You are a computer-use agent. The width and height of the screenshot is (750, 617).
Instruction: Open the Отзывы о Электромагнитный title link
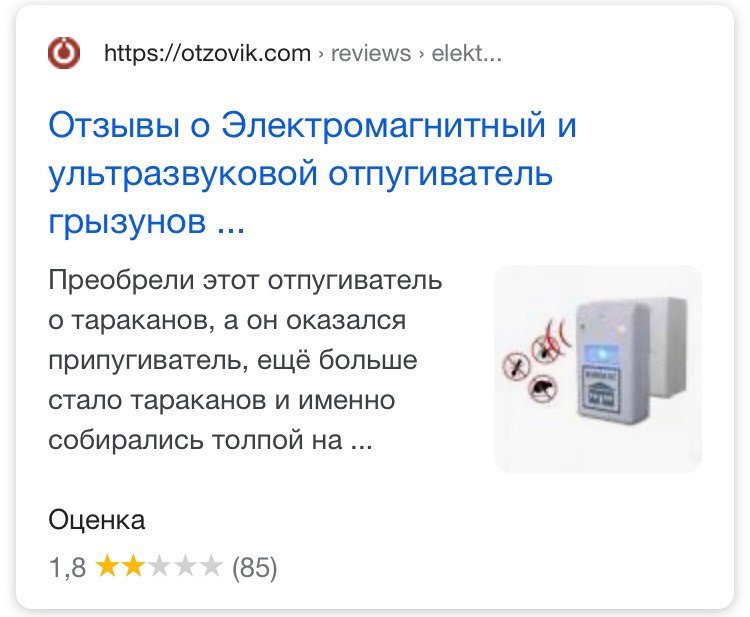[312, 125]
